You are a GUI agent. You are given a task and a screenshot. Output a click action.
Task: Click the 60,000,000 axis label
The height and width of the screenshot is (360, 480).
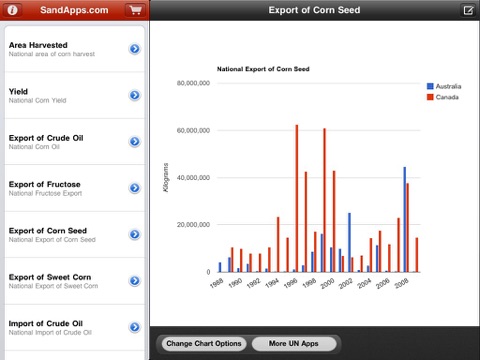[193, 130]
